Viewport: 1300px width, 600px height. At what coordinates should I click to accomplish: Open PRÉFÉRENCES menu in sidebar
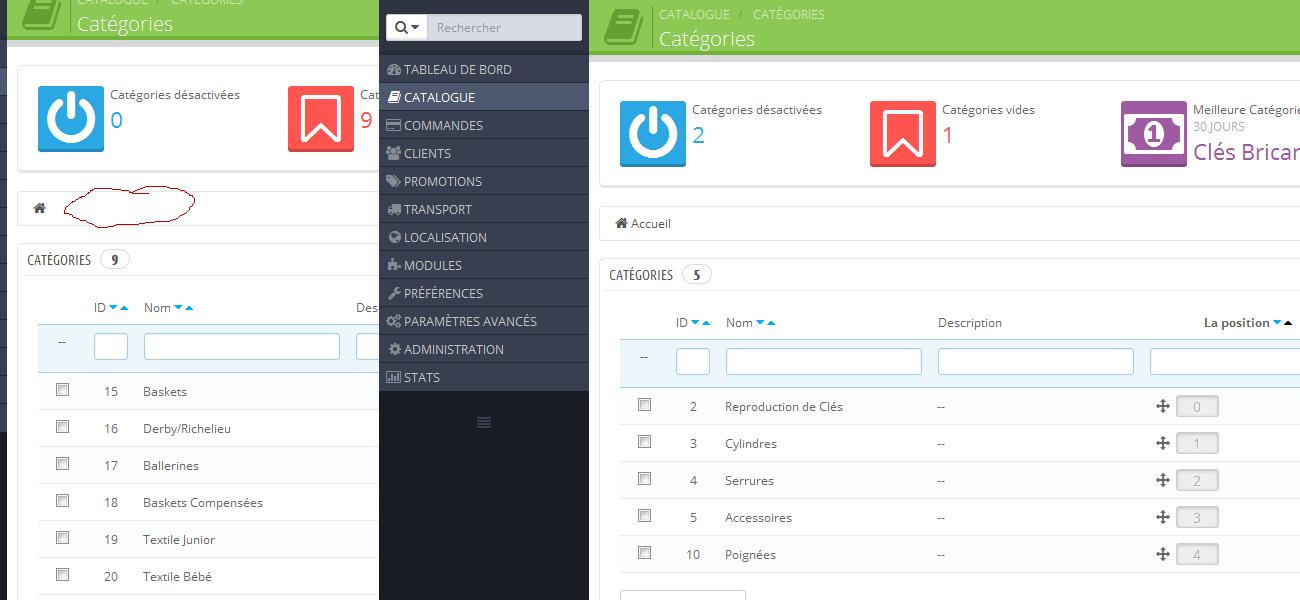click(x=484, y=293)
